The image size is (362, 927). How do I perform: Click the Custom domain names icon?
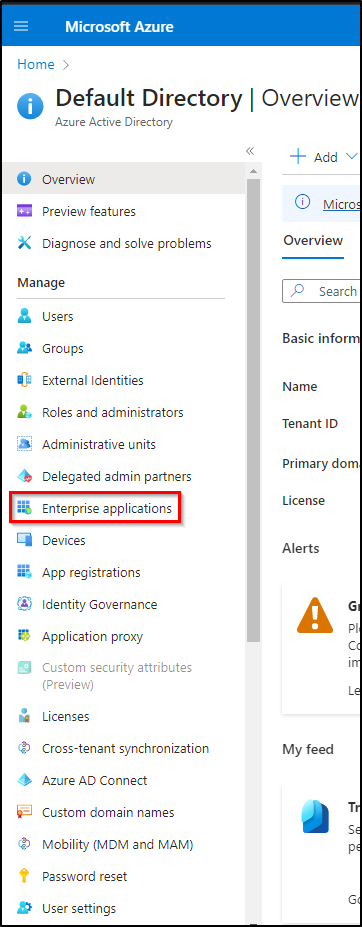pos(24,812)
